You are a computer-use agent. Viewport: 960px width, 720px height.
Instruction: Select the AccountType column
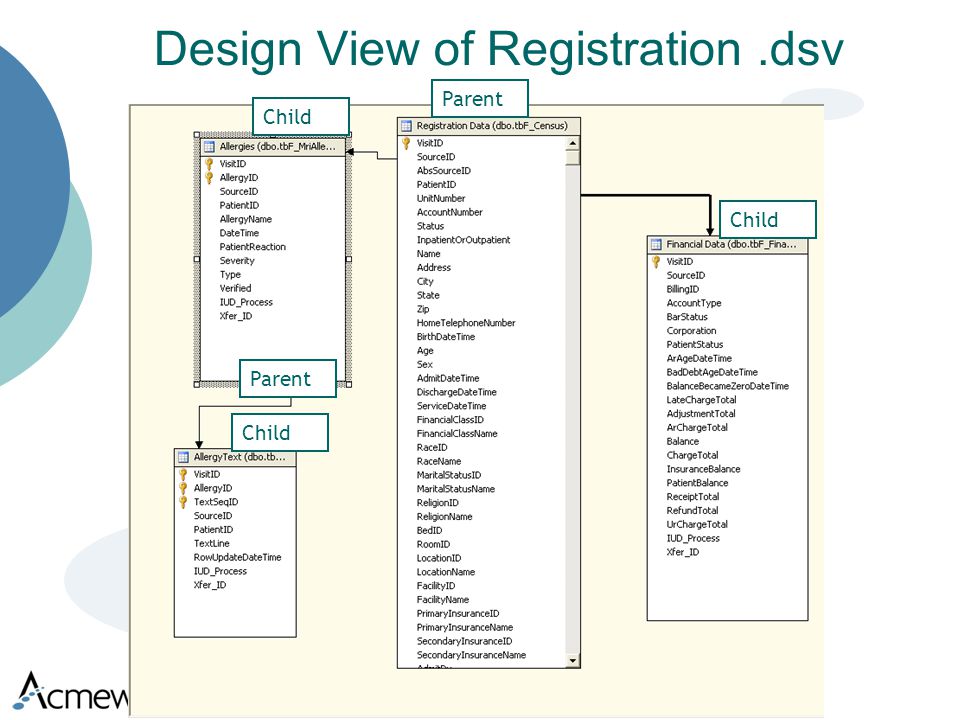coord(694,303)
